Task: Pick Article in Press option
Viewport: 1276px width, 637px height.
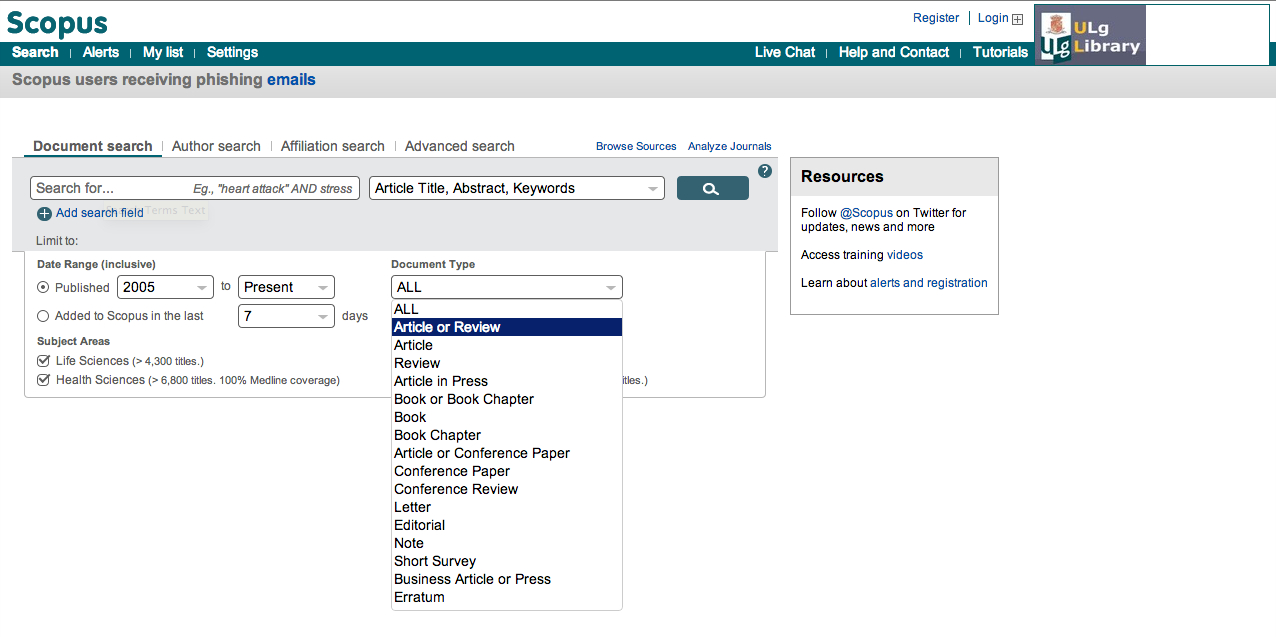Action: pos(507,381)
